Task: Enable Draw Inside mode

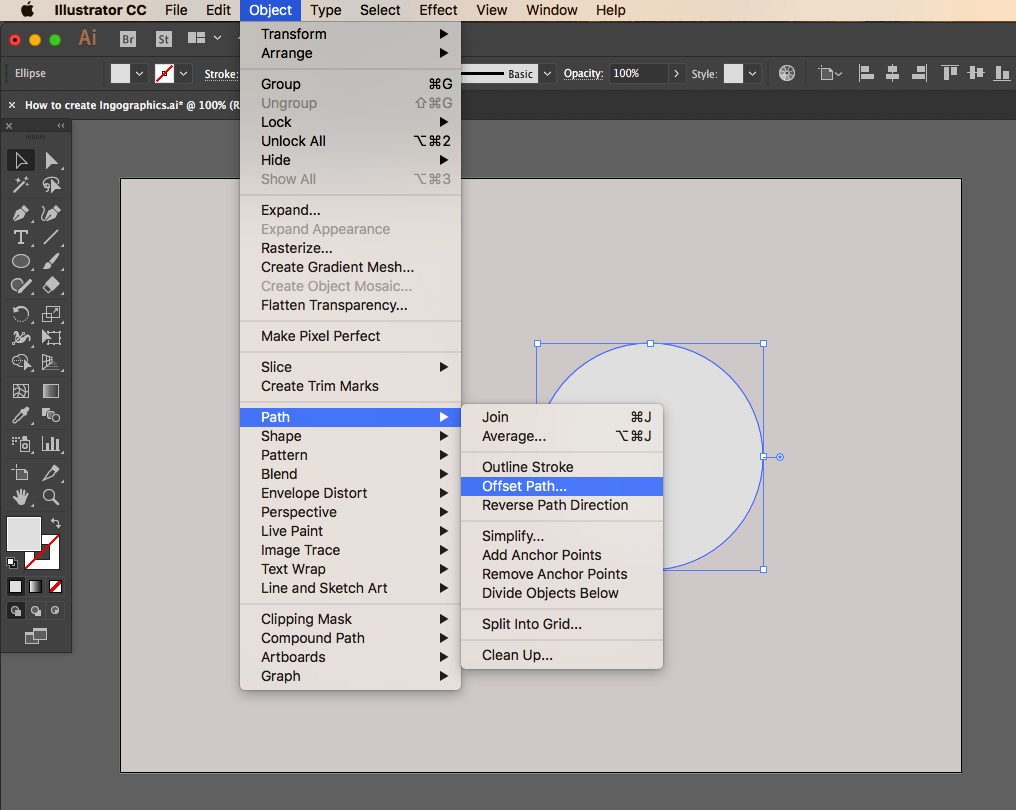Action: pos(55,610)
